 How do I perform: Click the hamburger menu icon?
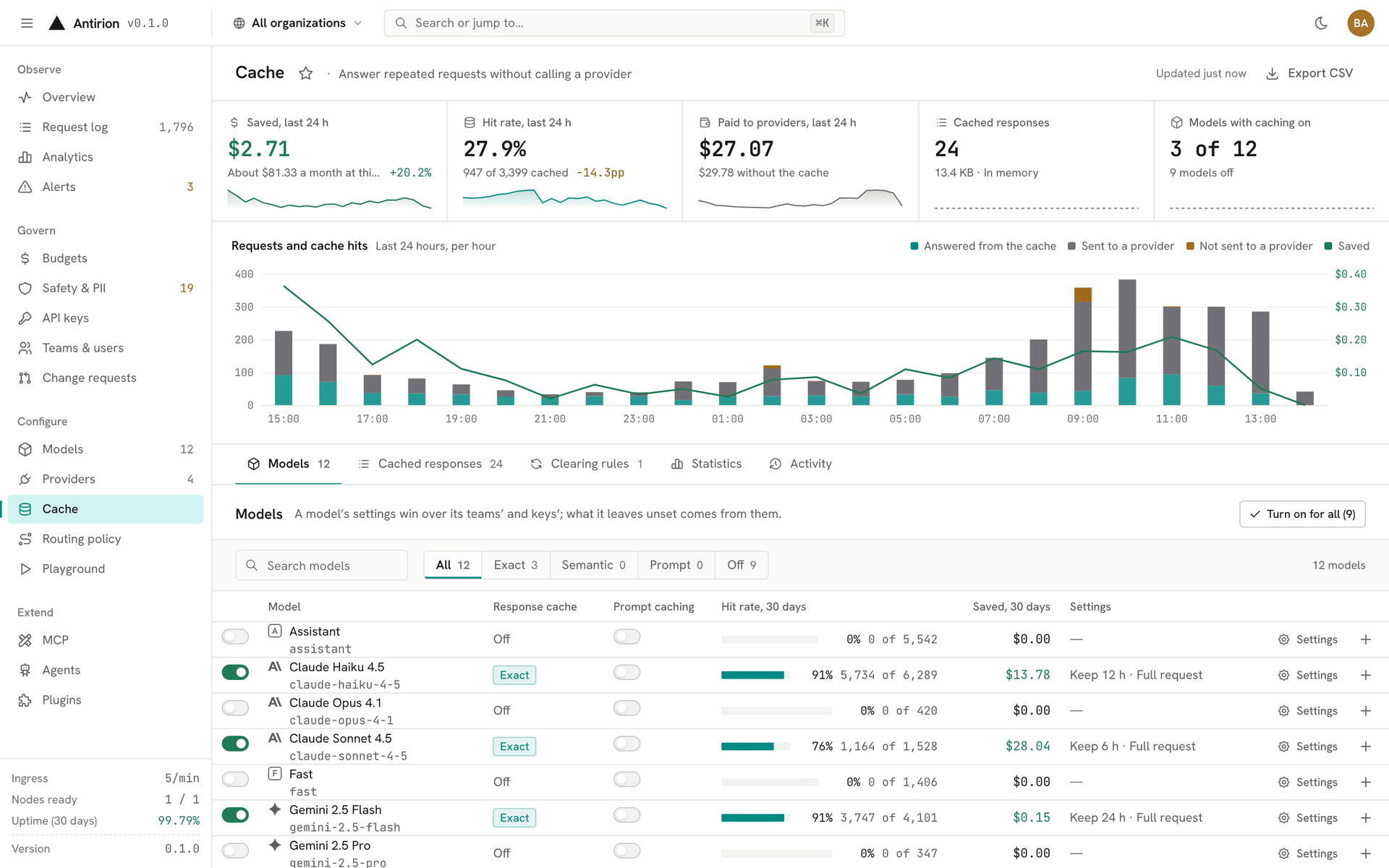pyautogui.click(x=27, y=23)
